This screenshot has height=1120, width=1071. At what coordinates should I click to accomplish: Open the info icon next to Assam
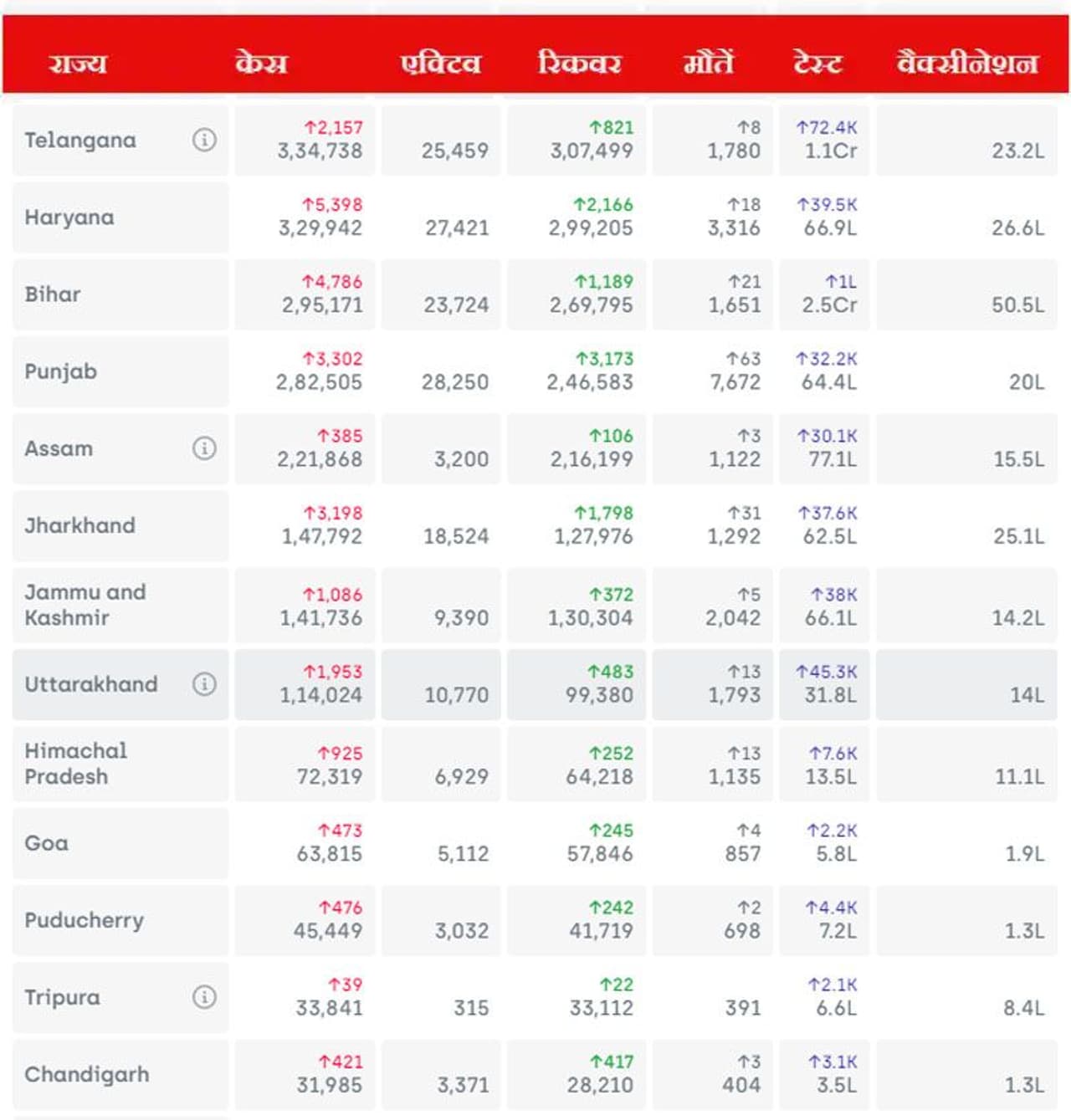204,448
